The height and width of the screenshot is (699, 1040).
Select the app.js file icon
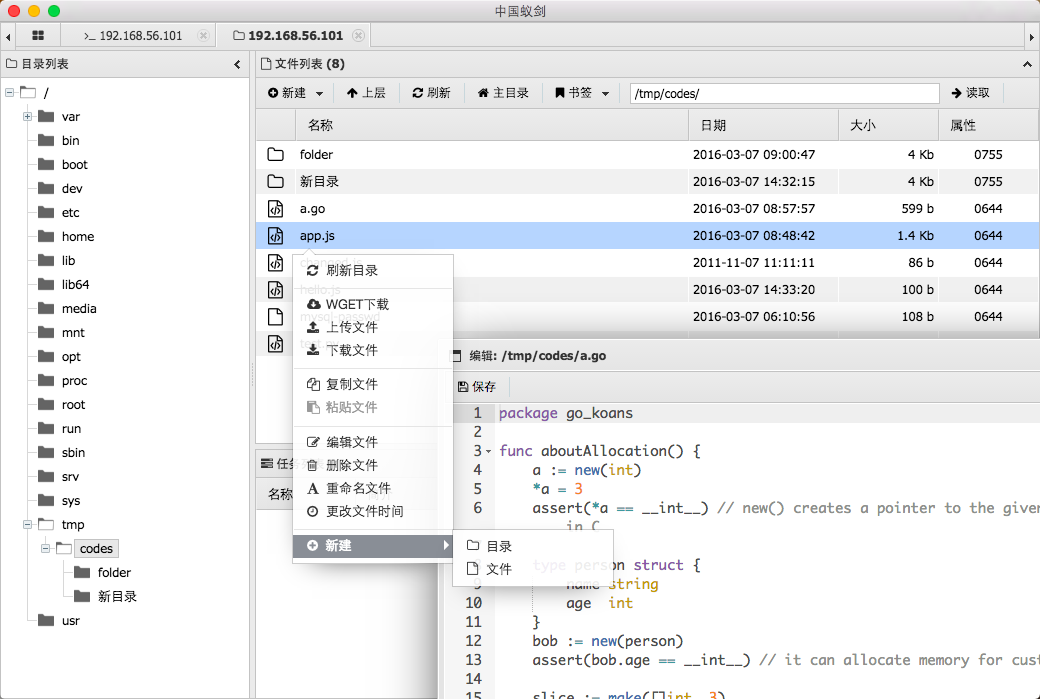click(x=275, y=235)
